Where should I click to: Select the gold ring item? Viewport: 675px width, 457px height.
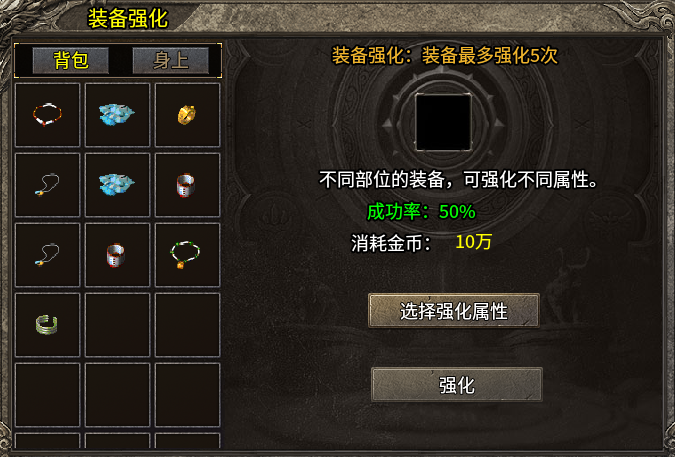click(187, 115)
